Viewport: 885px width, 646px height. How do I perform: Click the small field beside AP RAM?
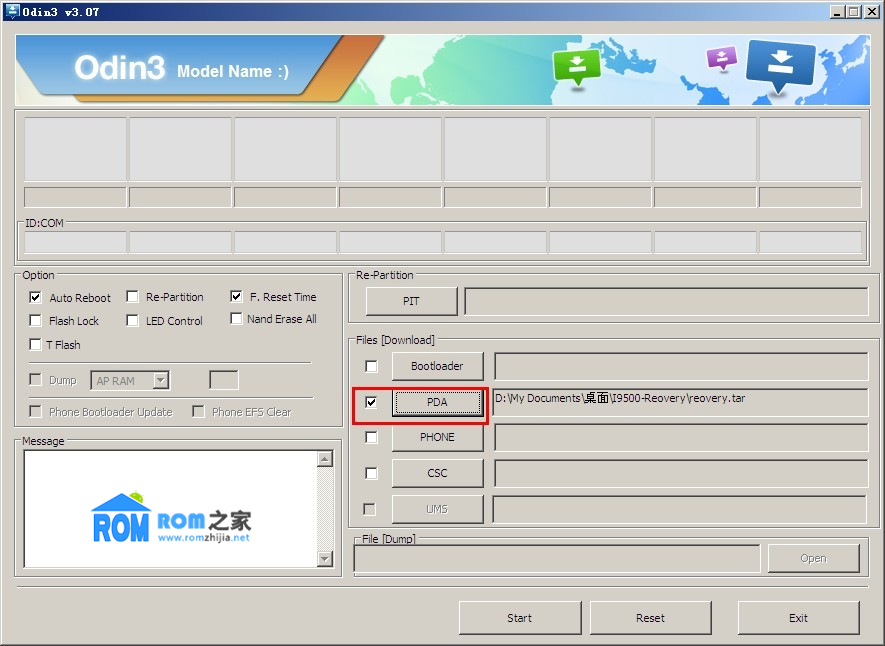[224, 380]
